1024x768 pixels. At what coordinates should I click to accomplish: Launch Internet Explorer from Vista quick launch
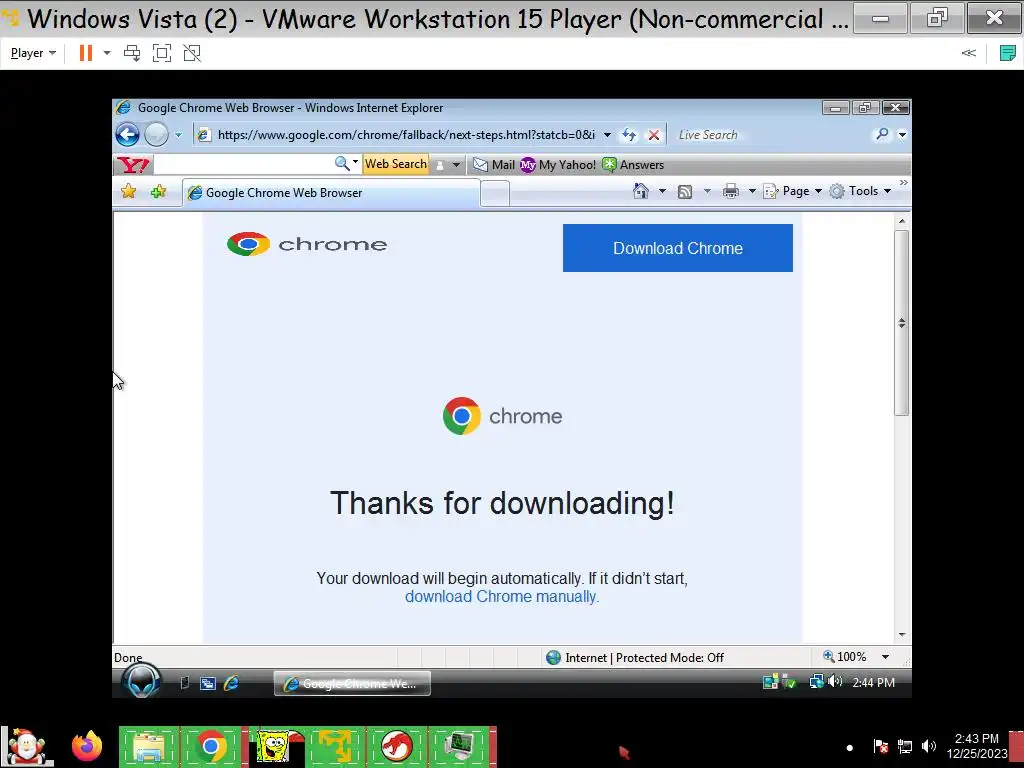[231, 683]
